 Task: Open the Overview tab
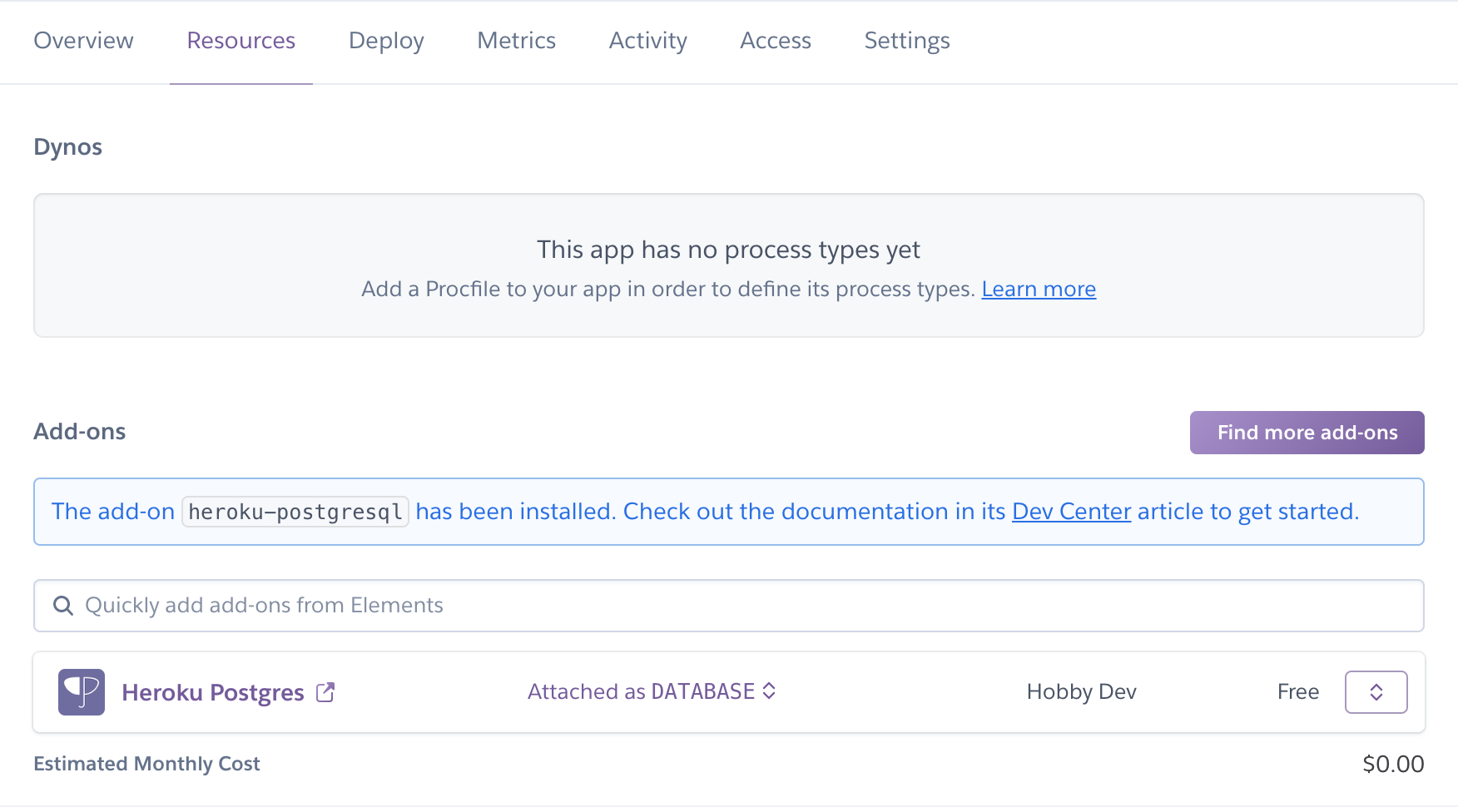pyautogui.click(x=83, y=41)
